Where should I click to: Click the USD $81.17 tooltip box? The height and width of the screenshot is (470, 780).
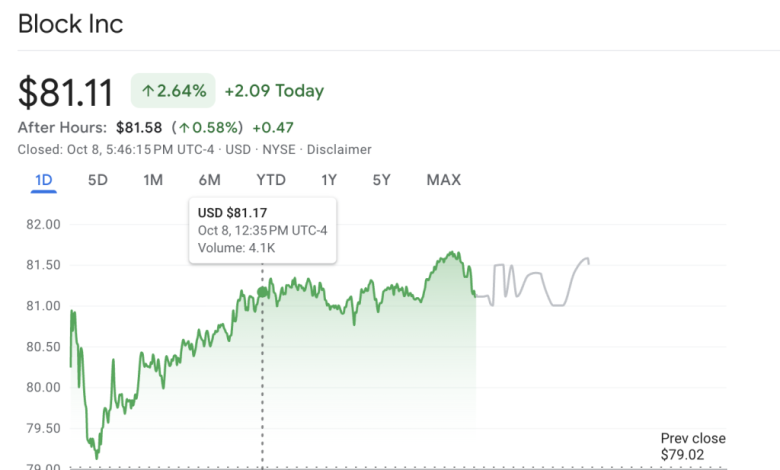point(262,230)
